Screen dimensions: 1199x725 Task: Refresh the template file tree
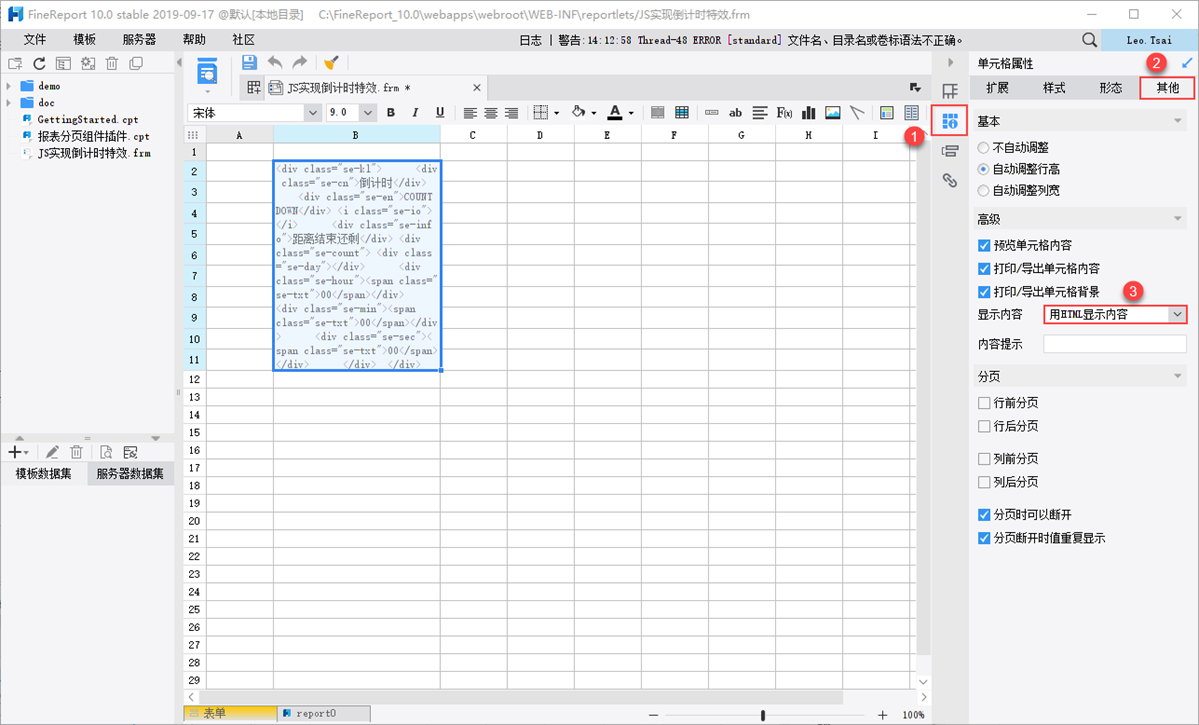point(39,63)
